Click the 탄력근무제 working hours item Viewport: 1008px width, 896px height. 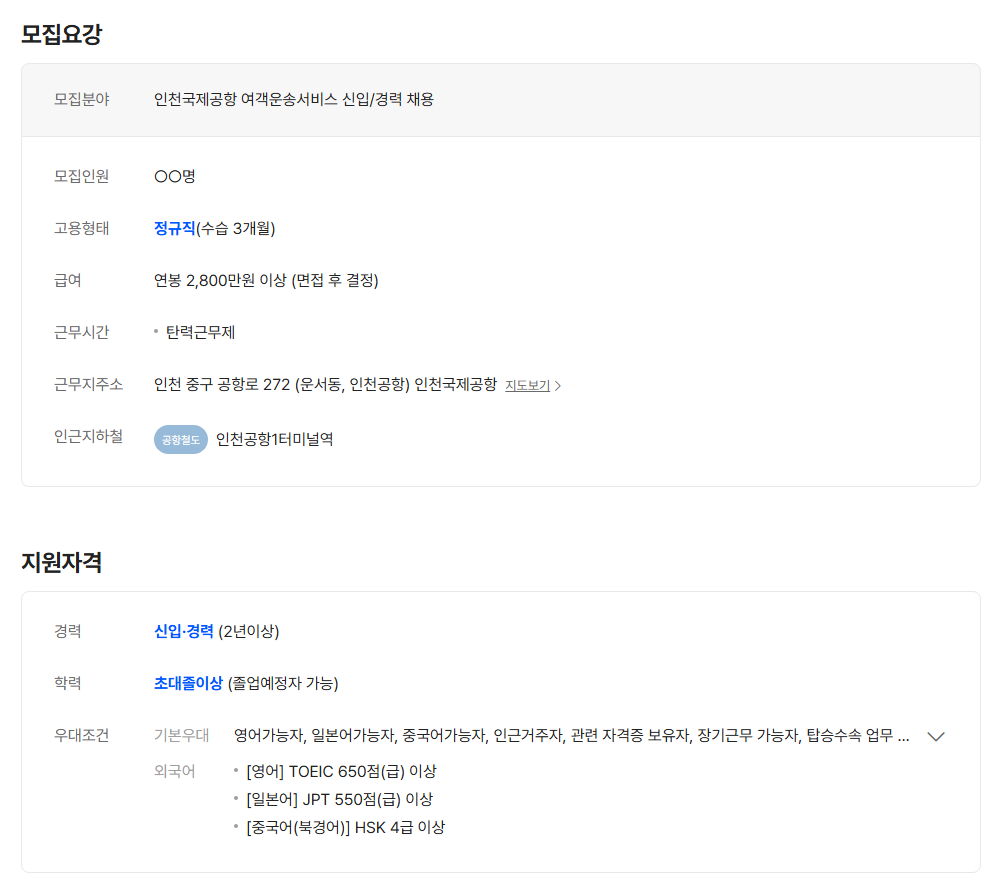tap(200, 332)
